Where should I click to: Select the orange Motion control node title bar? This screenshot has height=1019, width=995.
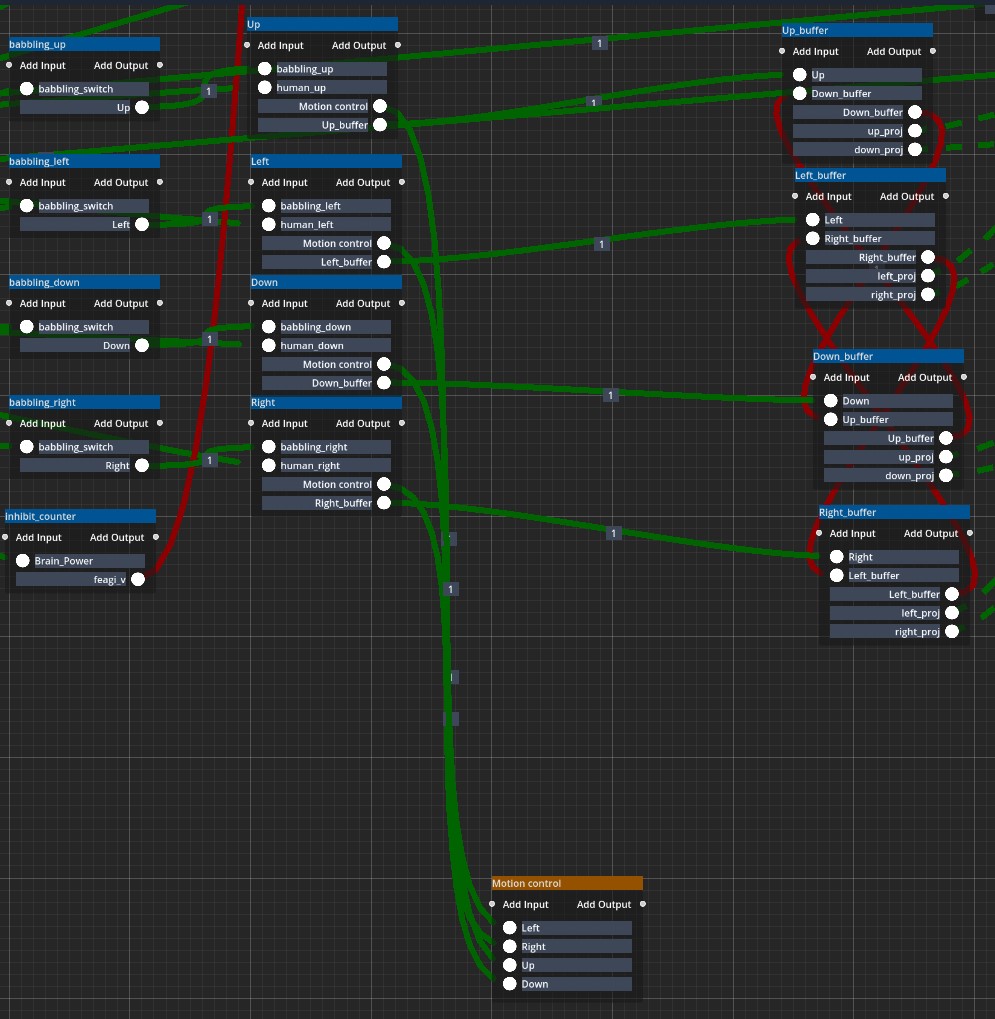(x=566, y=883)
